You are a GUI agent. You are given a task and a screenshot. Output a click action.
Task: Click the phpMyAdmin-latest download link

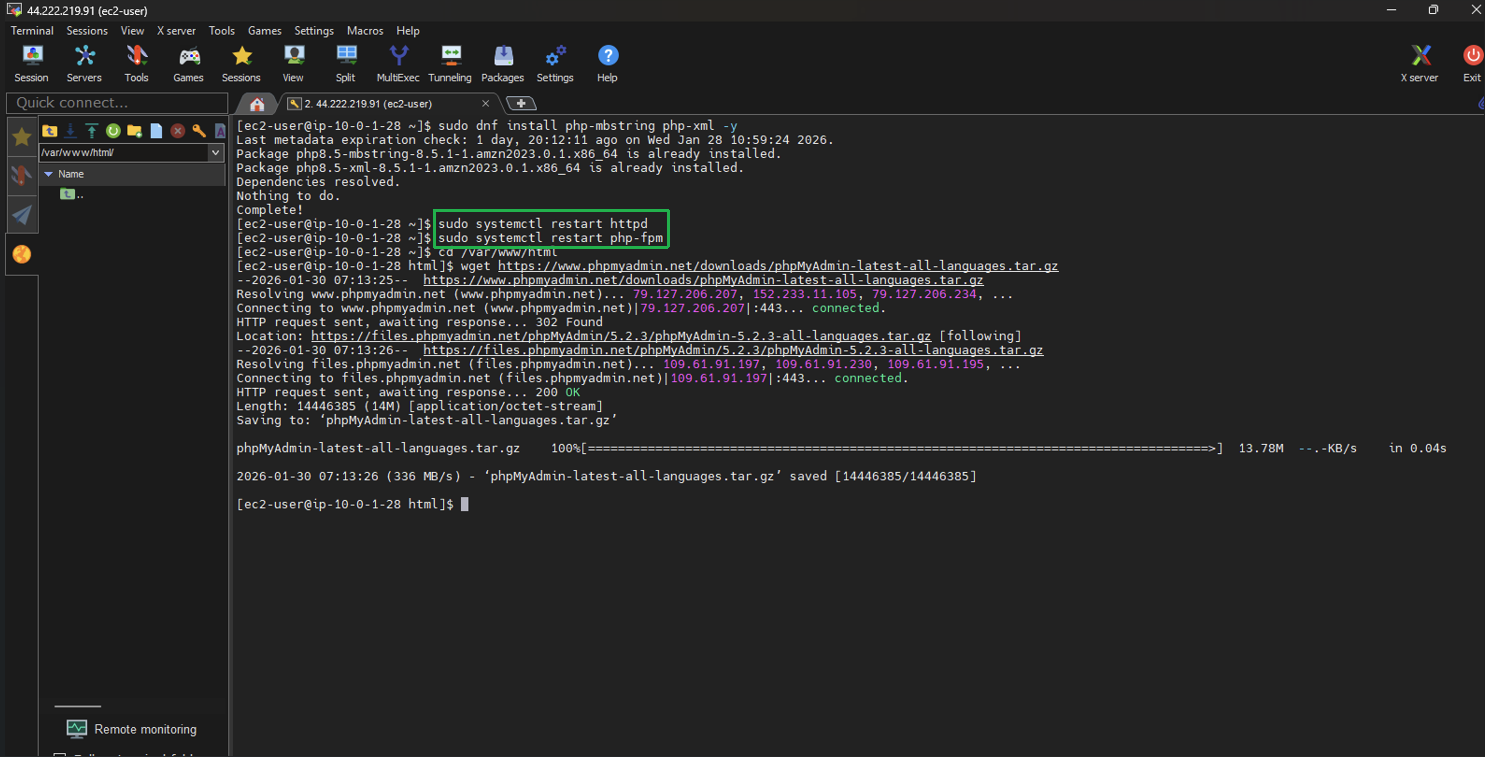(x=778, y=266)
